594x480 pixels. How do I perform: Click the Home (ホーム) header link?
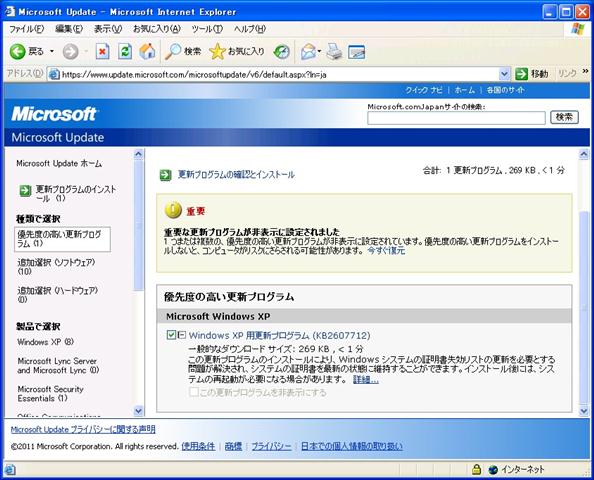pos(465,90)
